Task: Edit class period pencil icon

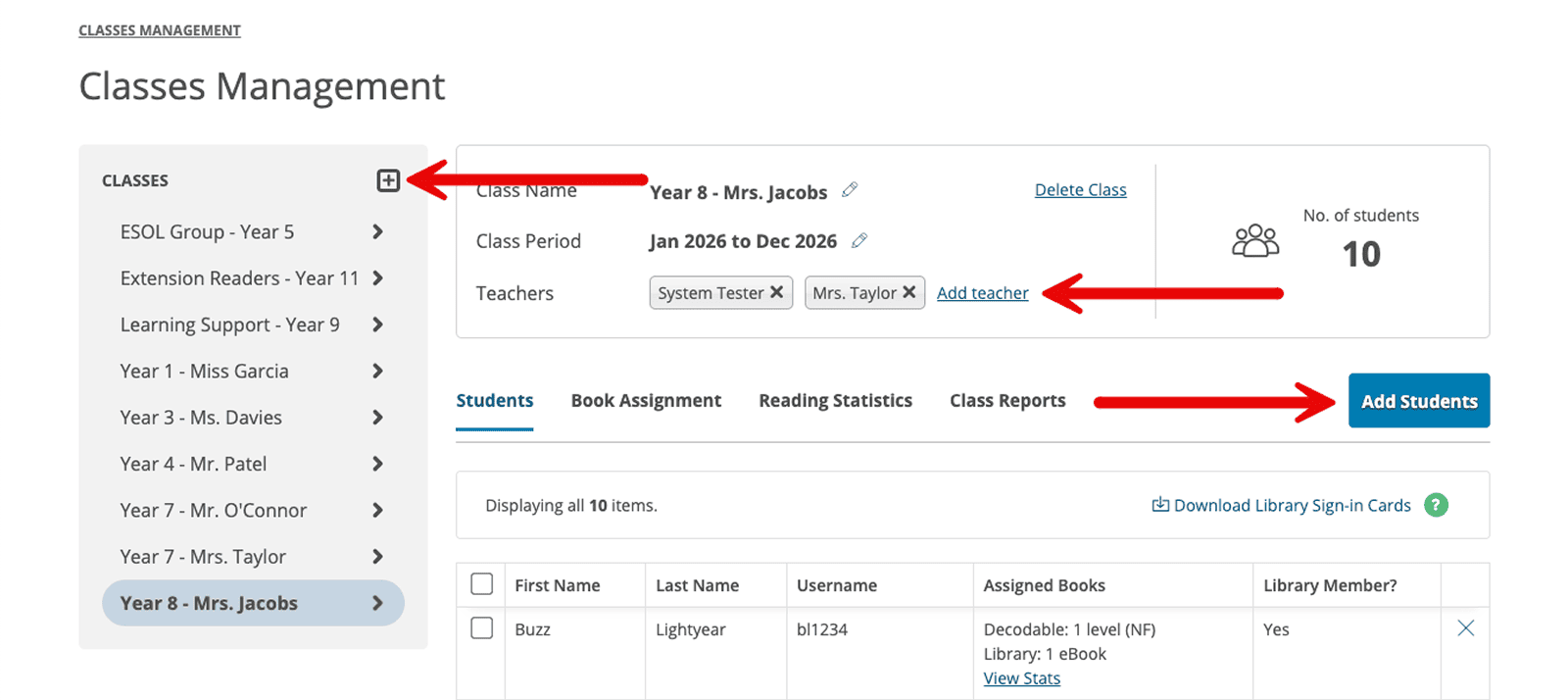Action: pos(859,240)
